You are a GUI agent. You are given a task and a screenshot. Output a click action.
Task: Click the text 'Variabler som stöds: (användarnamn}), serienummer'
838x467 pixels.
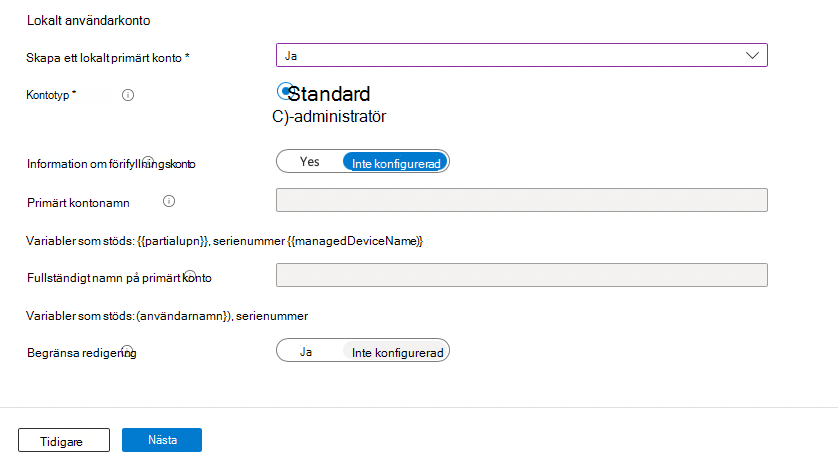(x=167, y=316)
